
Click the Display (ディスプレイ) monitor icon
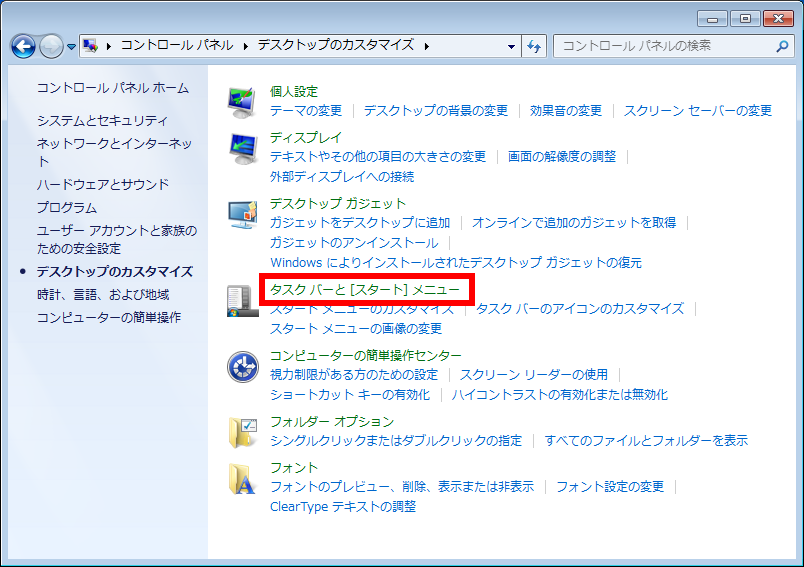[x=242, y=148]
